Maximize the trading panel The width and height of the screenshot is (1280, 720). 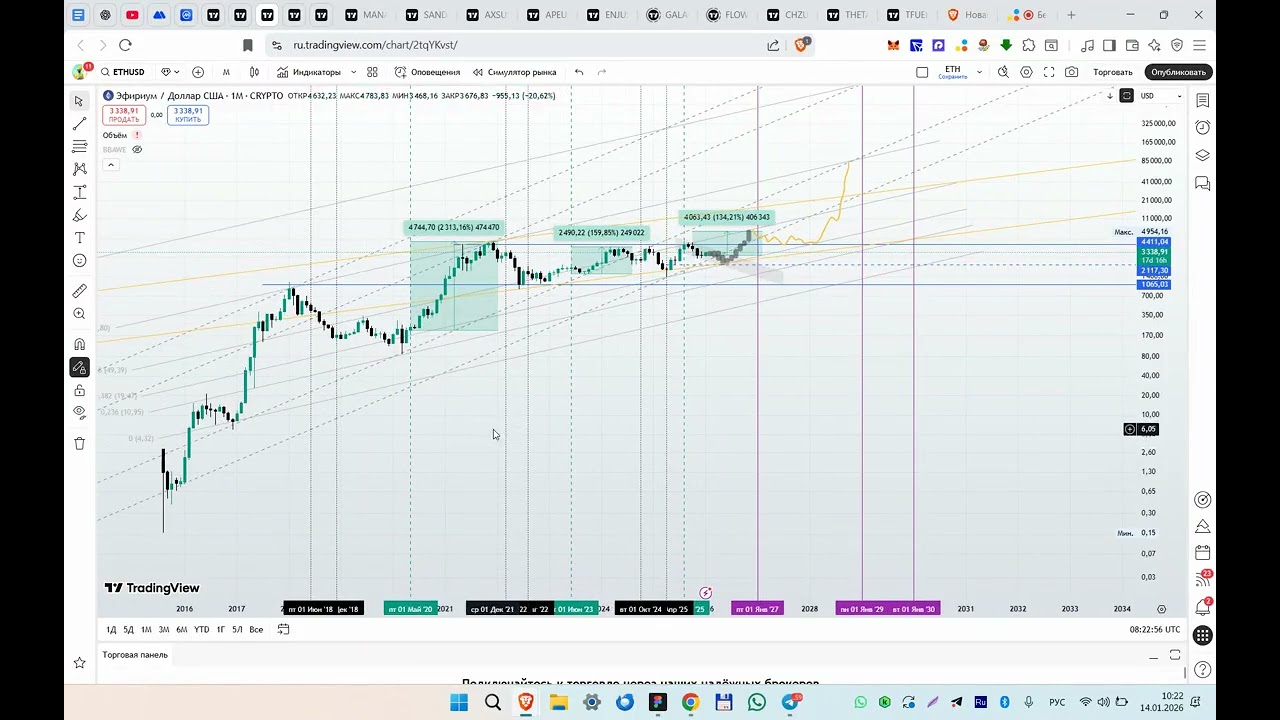[1175, 655]
